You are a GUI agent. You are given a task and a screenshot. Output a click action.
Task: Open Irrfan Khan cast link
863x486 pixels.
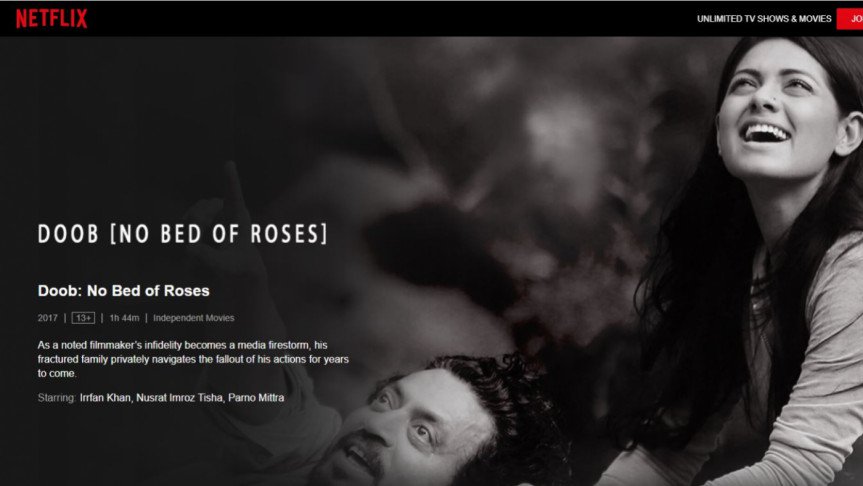tap(105, 397)
